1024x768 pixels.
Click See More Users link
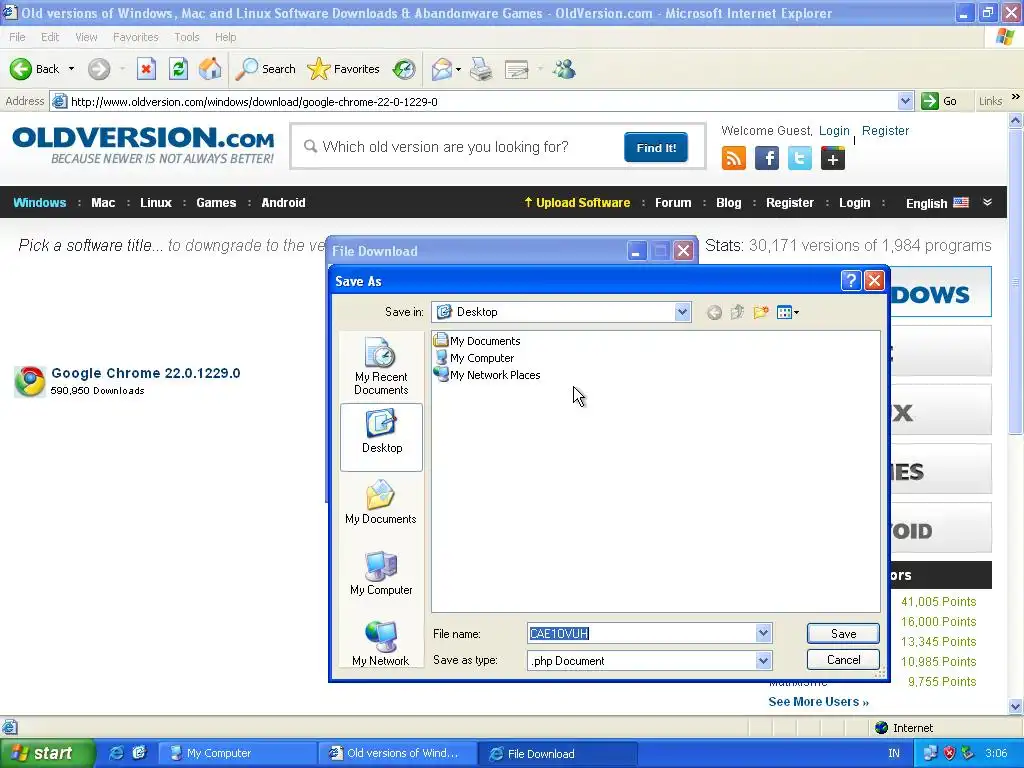818,701
